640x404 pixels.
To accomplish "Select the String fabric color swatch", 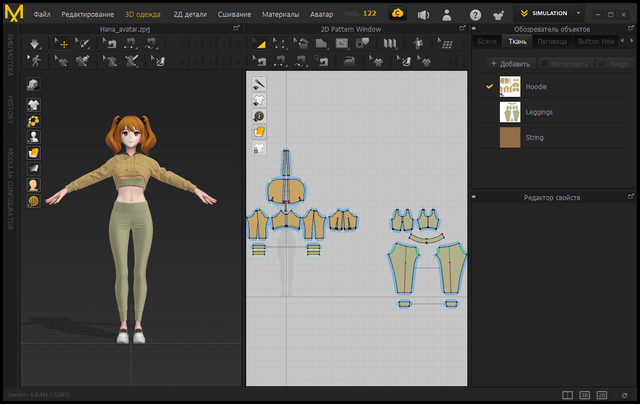I will [510, 137].
